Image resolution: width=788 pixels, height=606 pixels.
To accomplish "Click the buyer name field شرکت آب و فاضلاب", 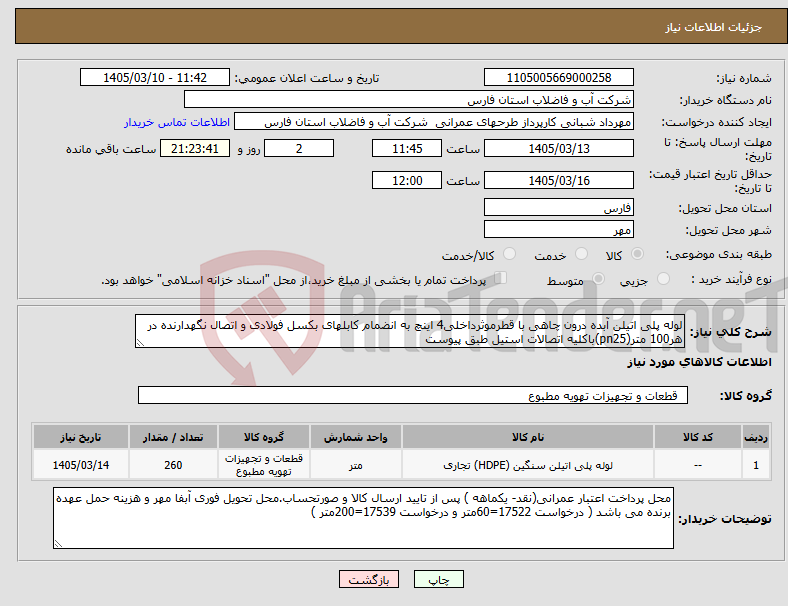I will pyautogui.click(x=409, y=99).
